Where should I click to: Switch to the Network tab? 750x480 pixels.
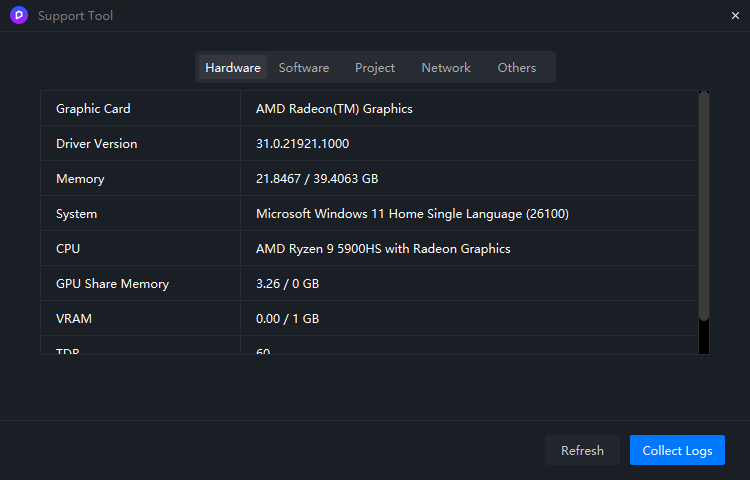pos(446,67)
